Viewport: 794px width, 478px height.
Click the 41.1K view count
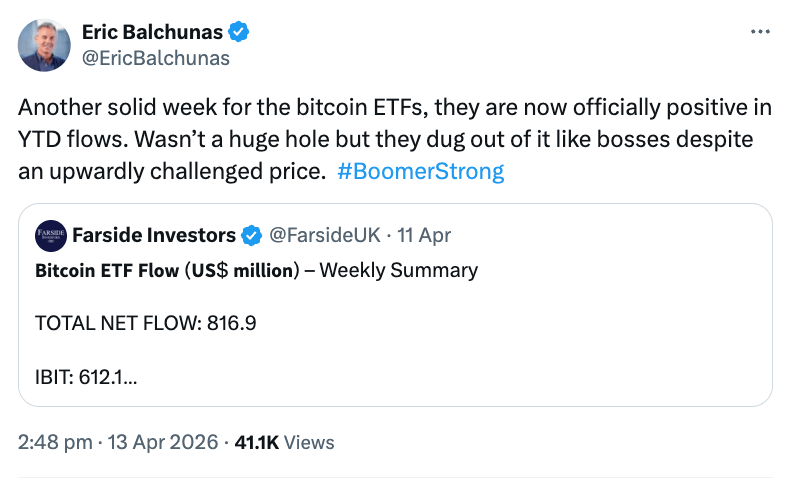click(256, 442)
